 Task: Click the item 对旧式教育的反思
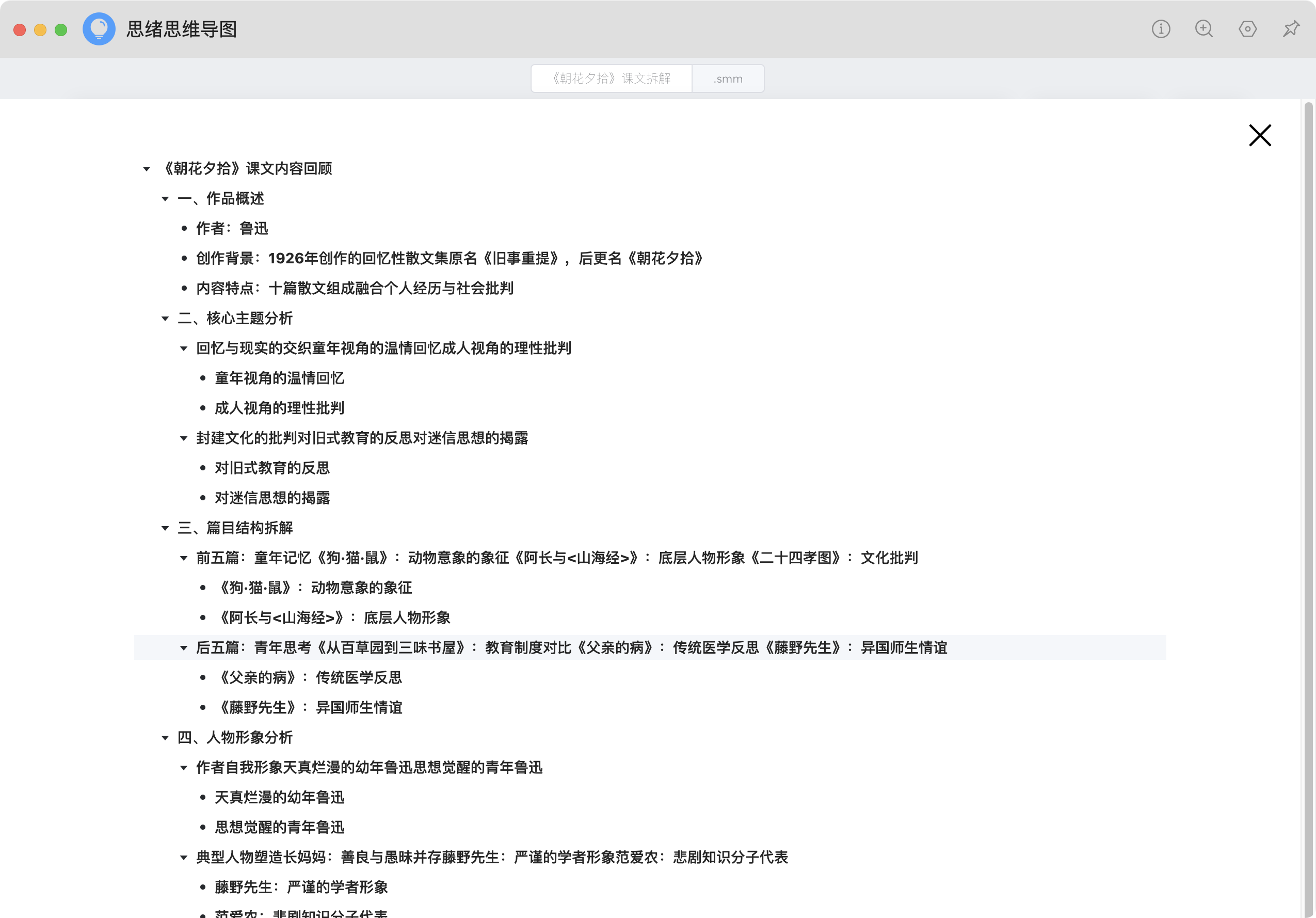coord(272,468)
